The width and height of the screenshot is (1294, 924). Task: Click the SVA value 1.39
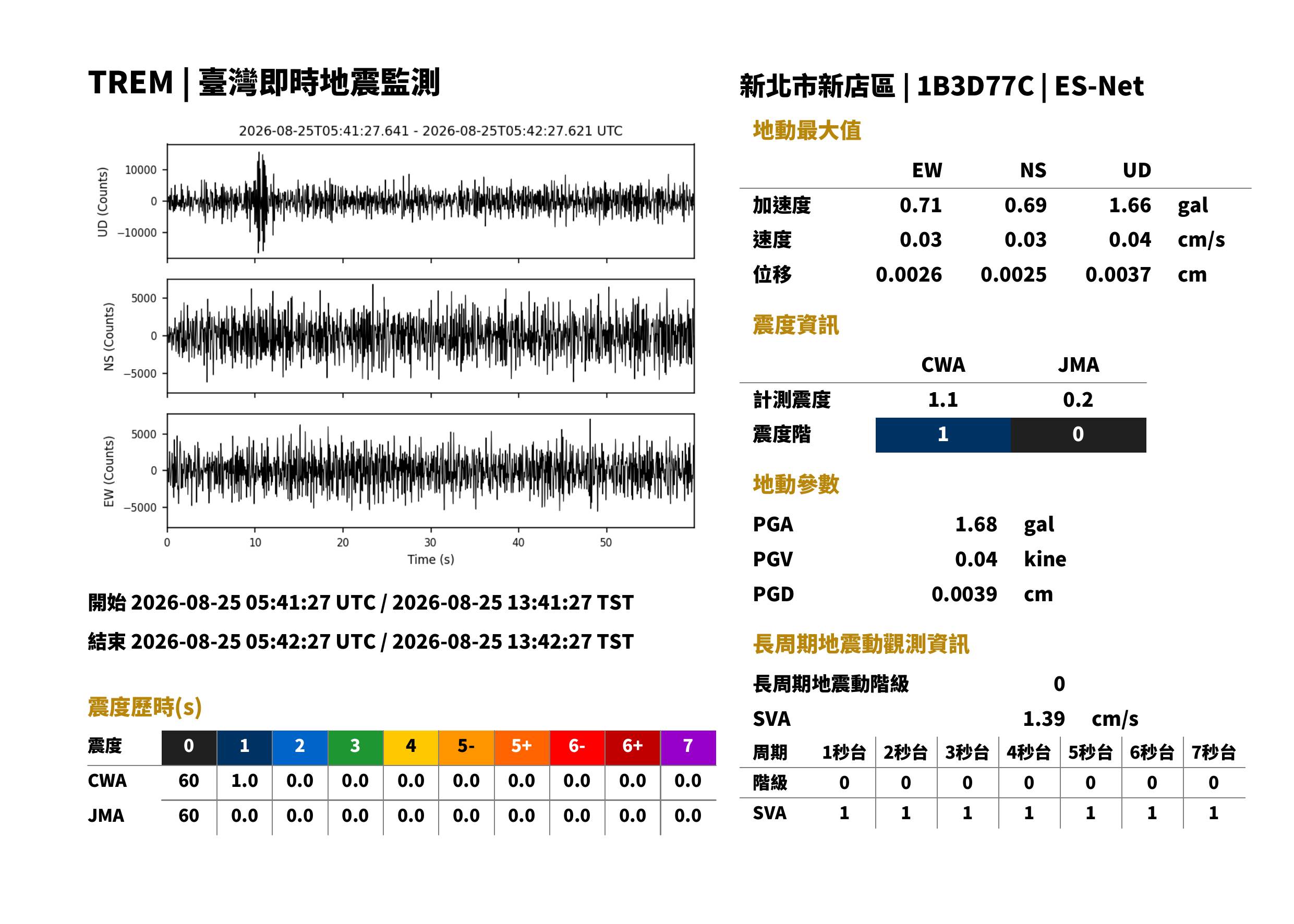click(x=1044, y=719)
